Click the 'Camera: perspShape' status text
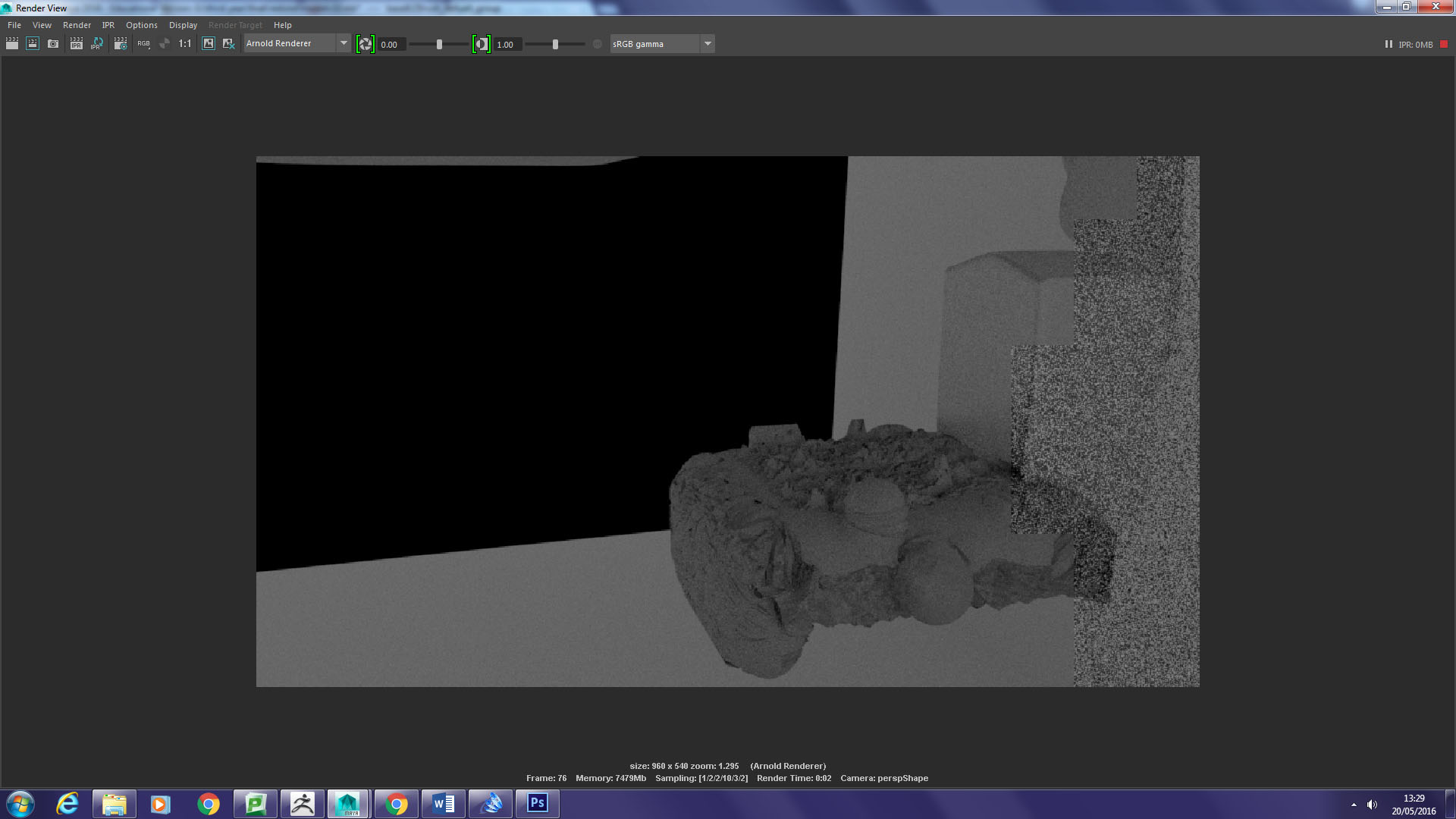Screen dimensions: 1456x819 884,778
